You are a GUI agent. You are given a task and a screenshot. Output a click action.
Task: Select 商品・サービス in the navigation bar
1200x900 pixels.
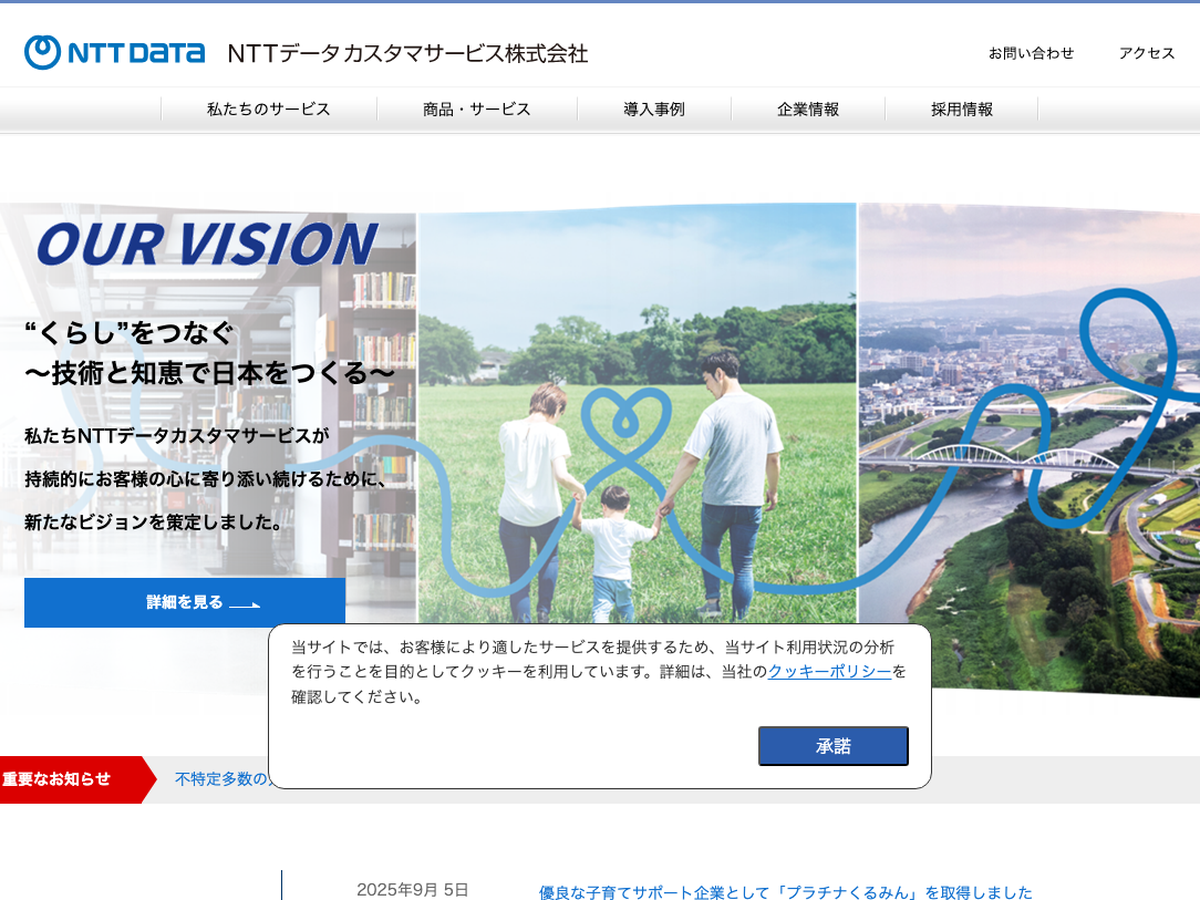pyautogui.click(x=476, y=110)
